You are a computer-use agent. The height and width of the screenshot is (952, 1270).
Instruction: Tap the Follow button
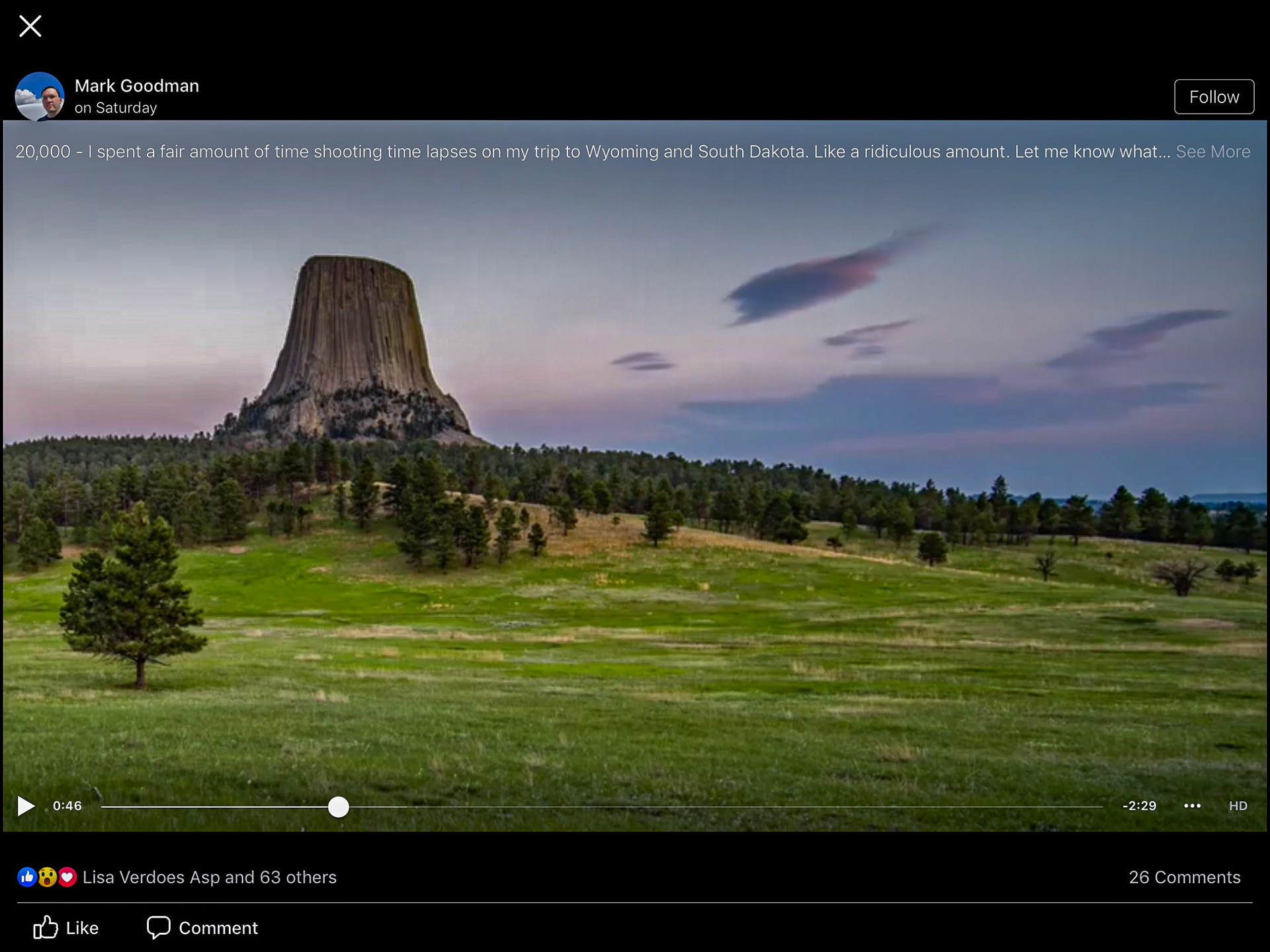[x=1214, y=97]
